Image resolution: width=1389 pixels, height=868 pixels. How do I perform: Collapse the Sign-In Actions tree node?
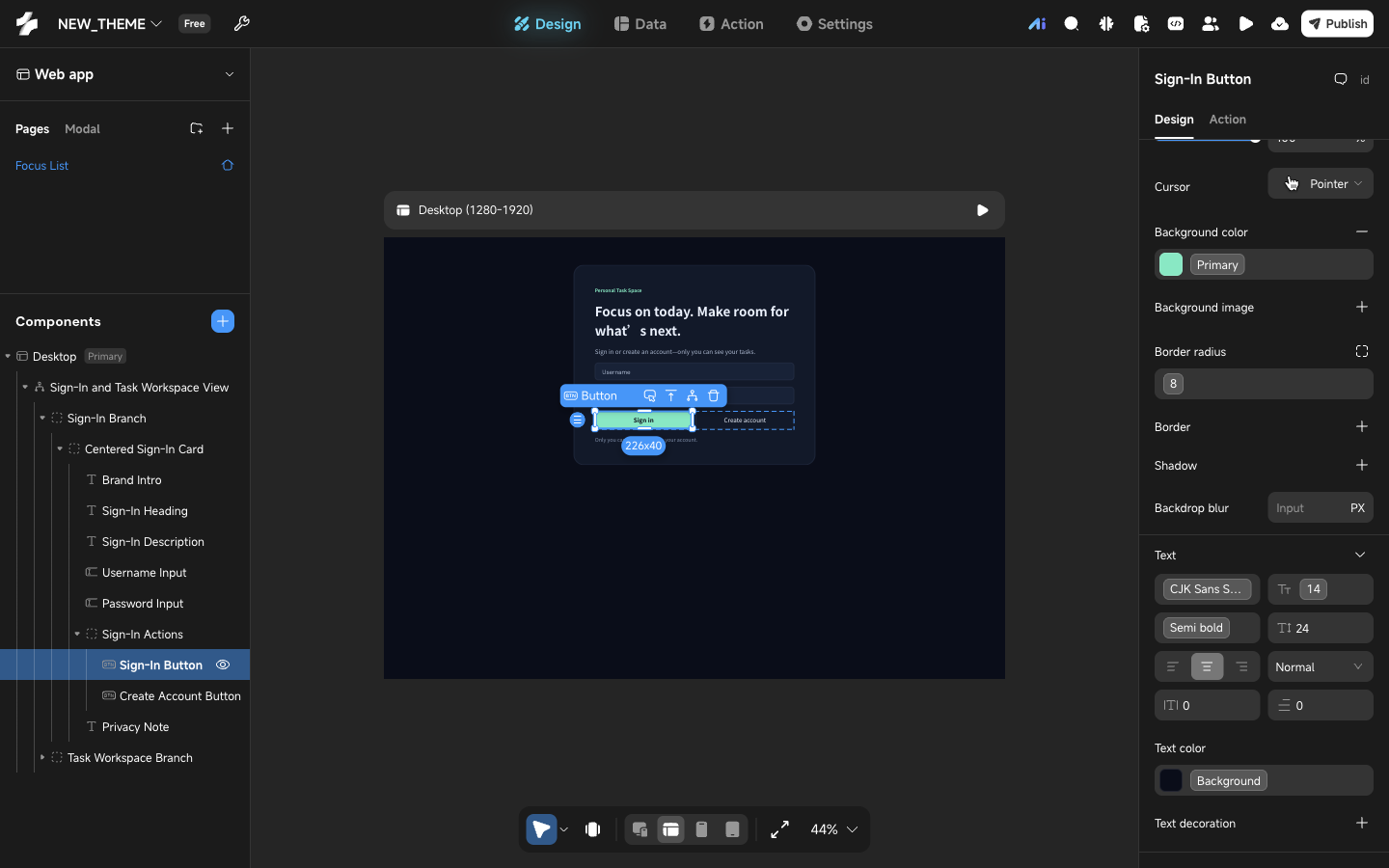click(x=77, y=634)
